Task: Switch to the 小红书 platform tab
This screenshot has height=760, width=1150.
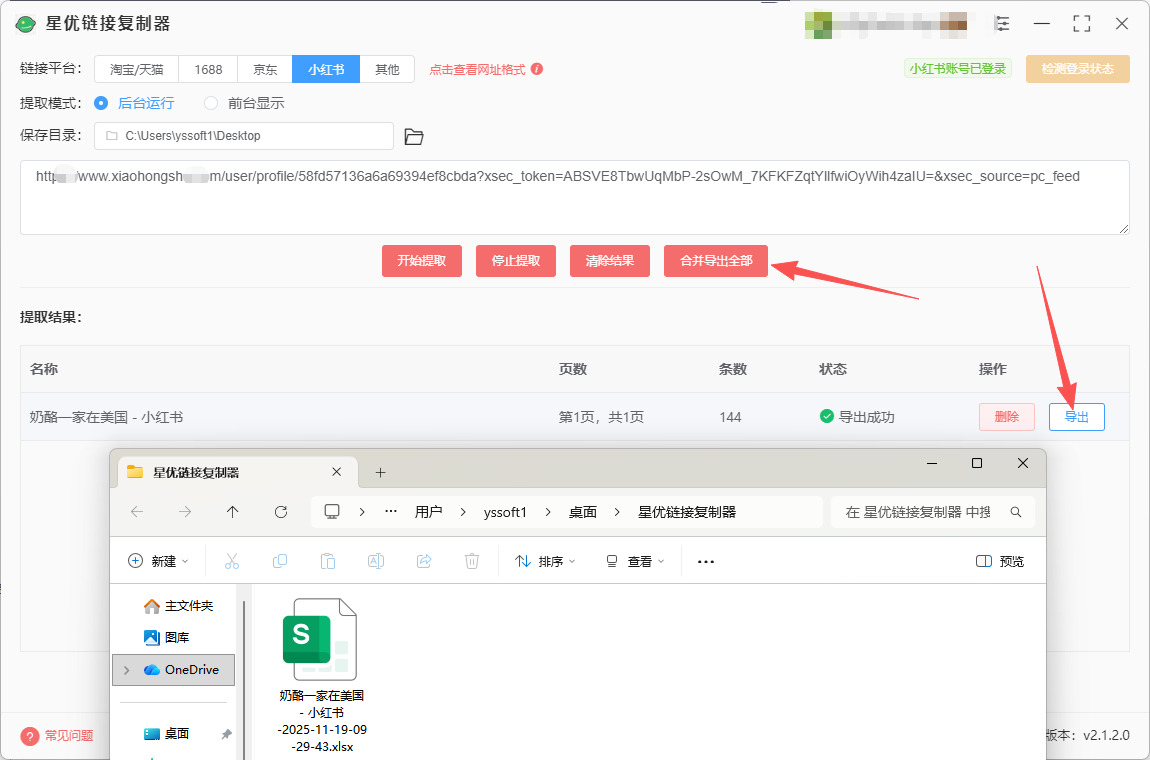Action: 326,69
